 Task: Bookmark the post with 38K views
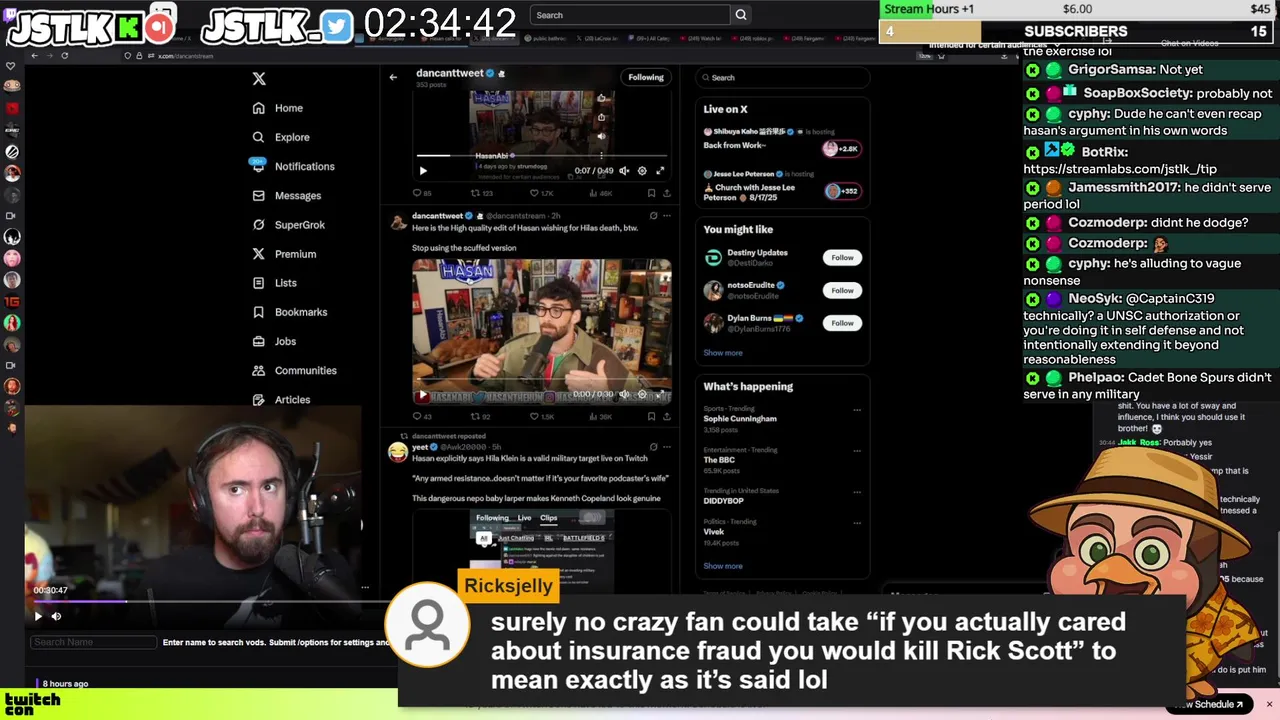pos(651,416)
